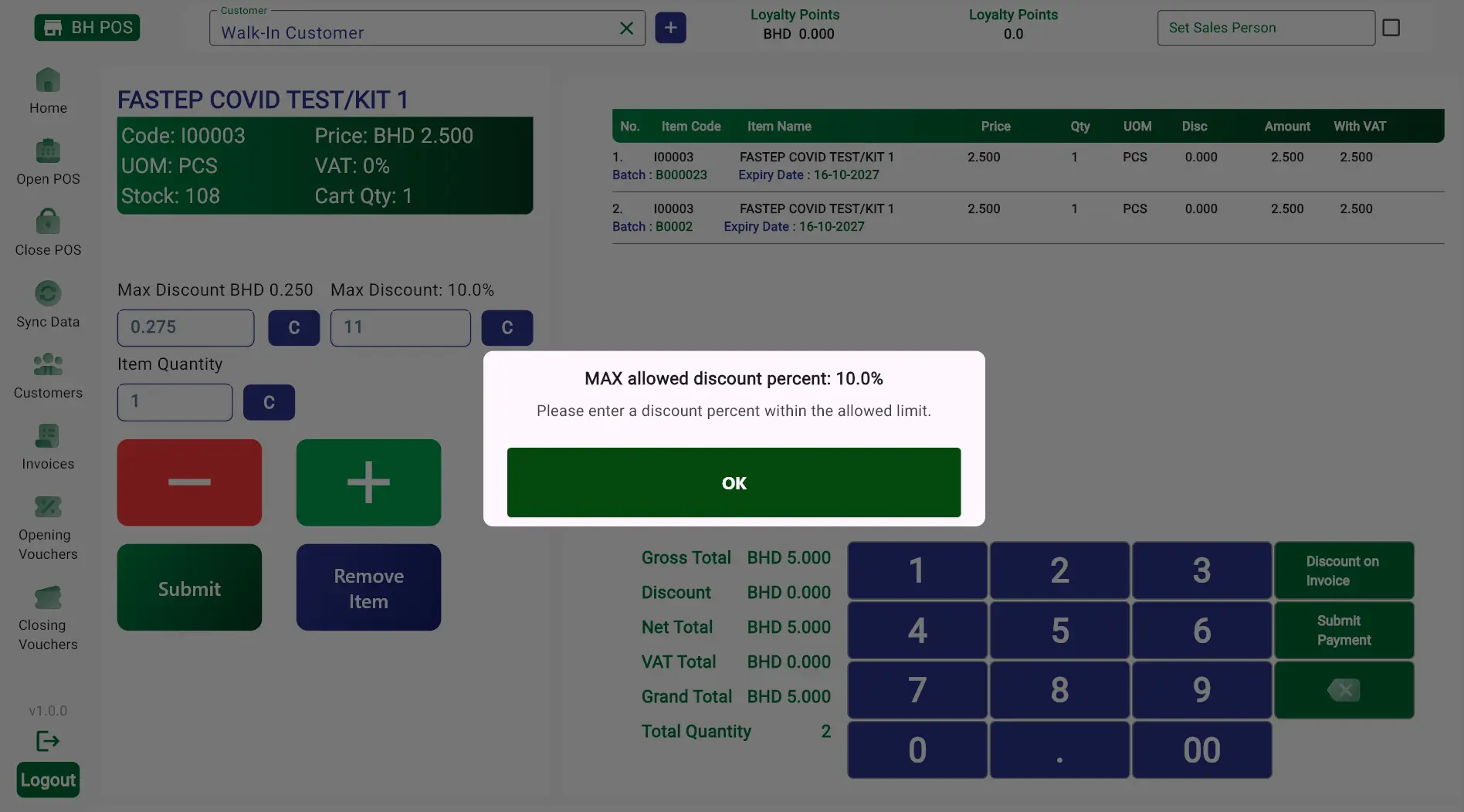The width and height of the screenshot is (1464, 812).
Task: Click the Set Sales Person field
Action: click(x=1266, y=28)
